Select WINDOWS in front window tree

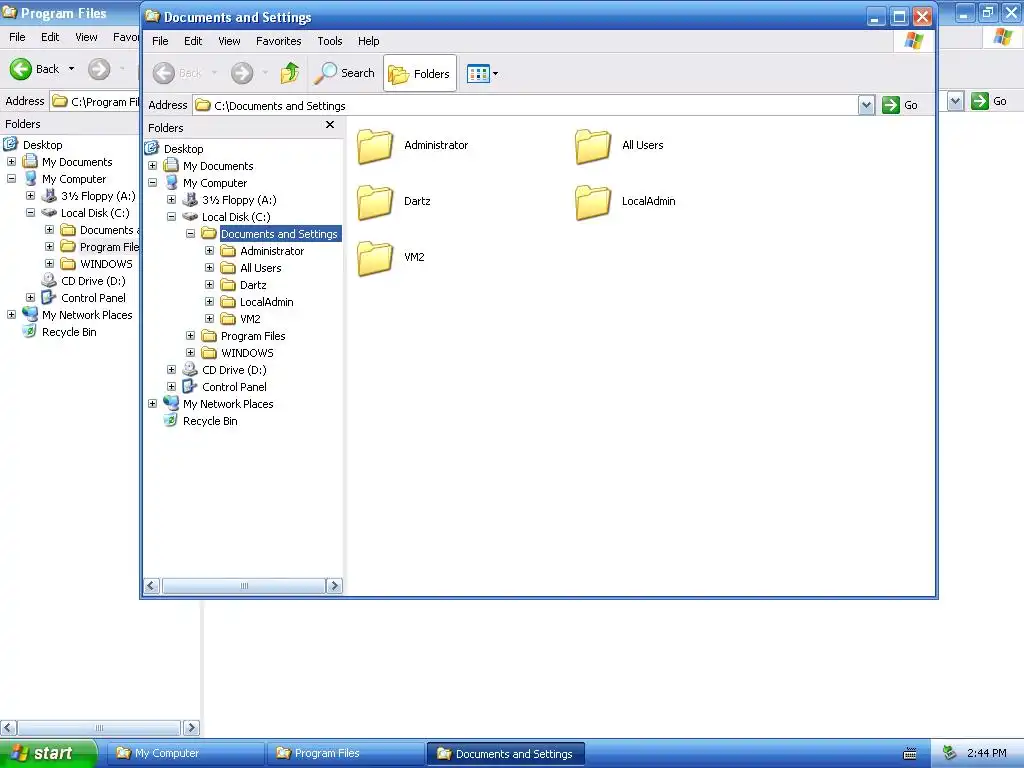(x=247, y=353)
